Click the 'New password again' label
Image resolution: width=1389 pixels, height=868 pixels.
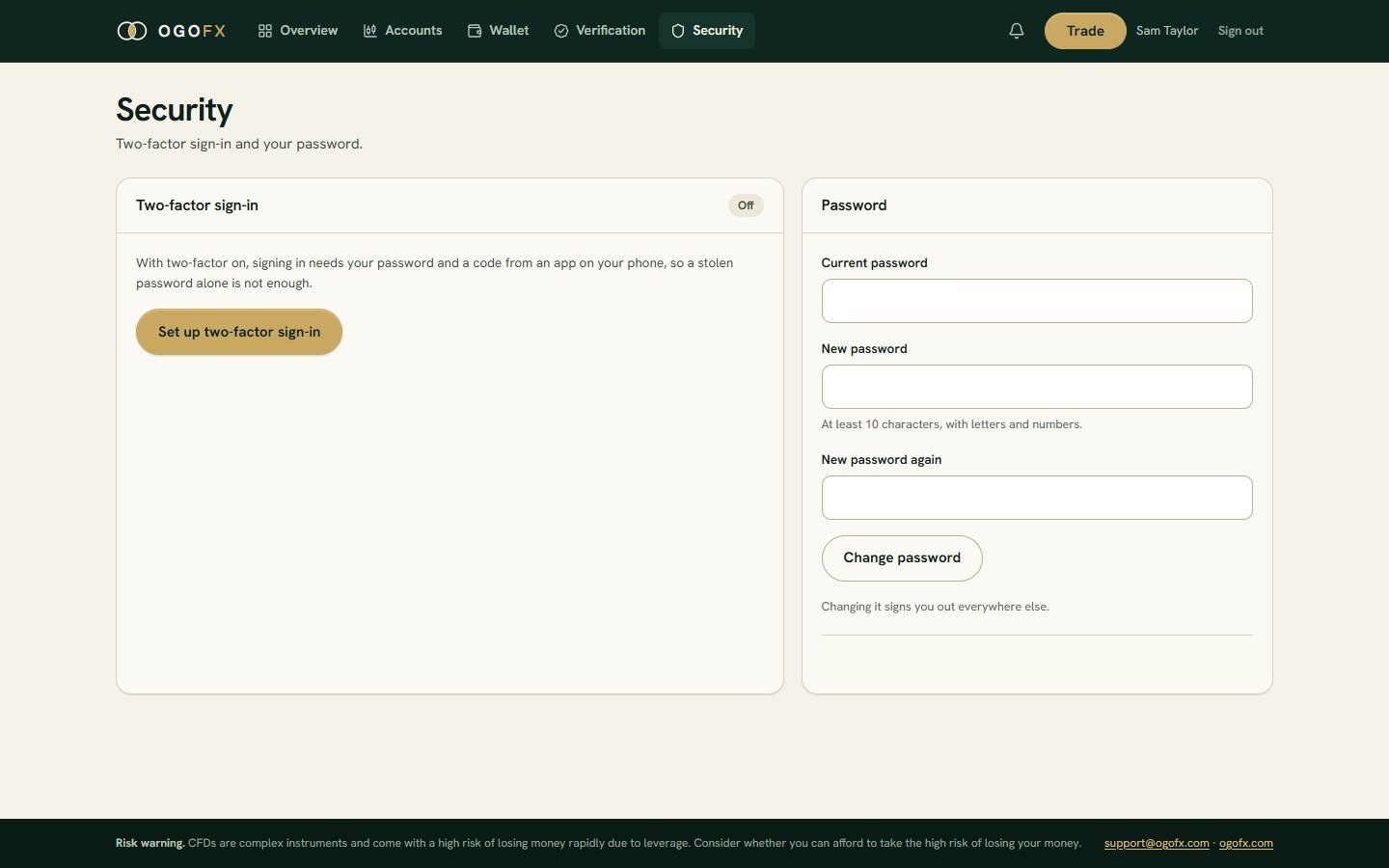[x=881, y=460]
